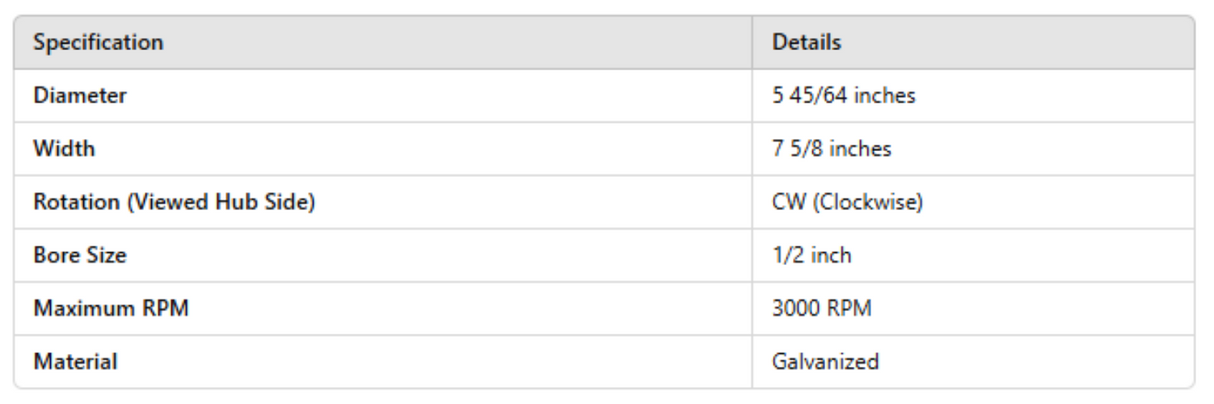
Task: Click 'inches' unit in the Diameter row
Action: pyautogui.click(x=887, y=96)
